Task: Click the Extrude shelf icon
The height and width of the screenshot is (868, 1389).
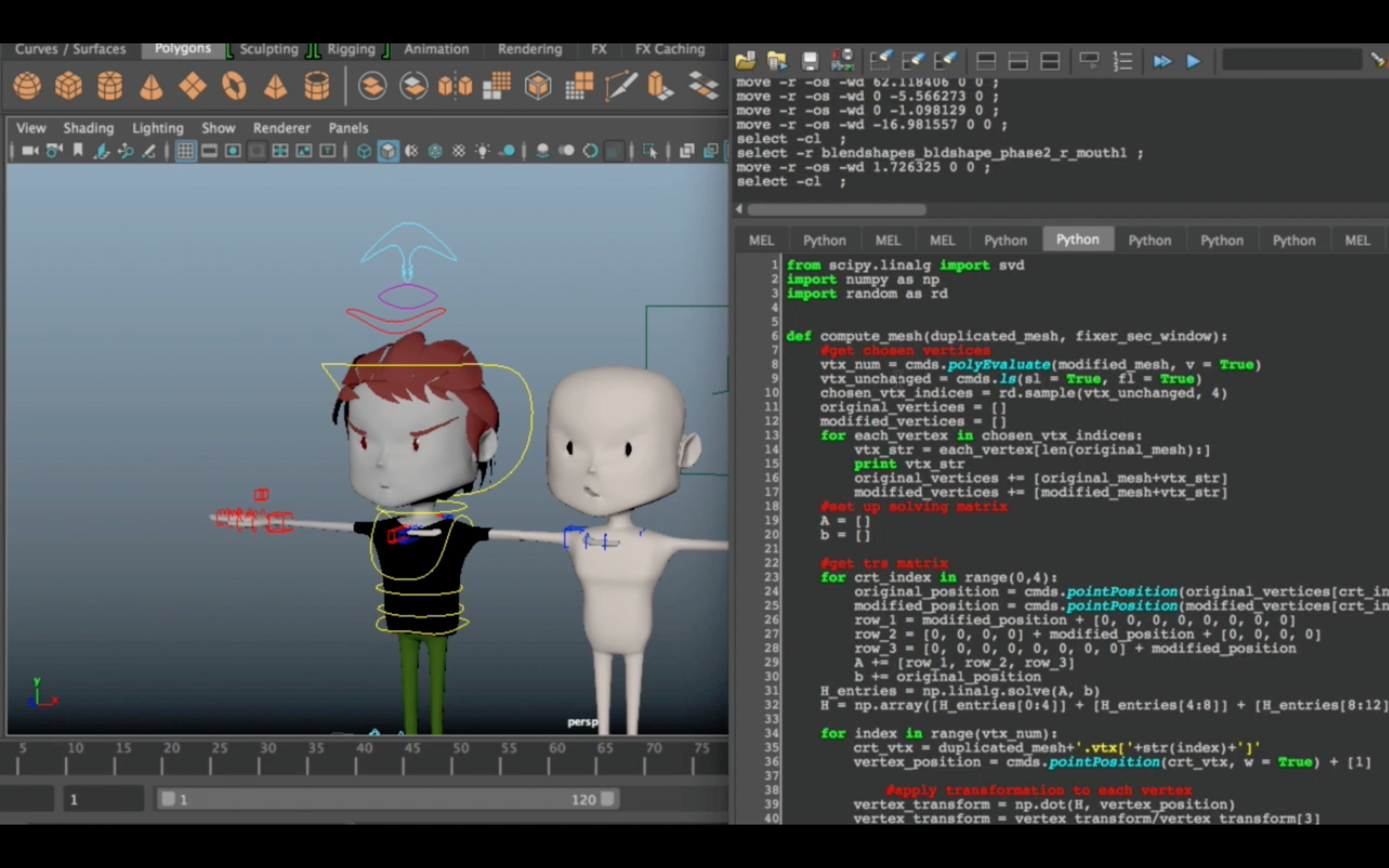Action: pyautogui.click(x=661, y=86)
